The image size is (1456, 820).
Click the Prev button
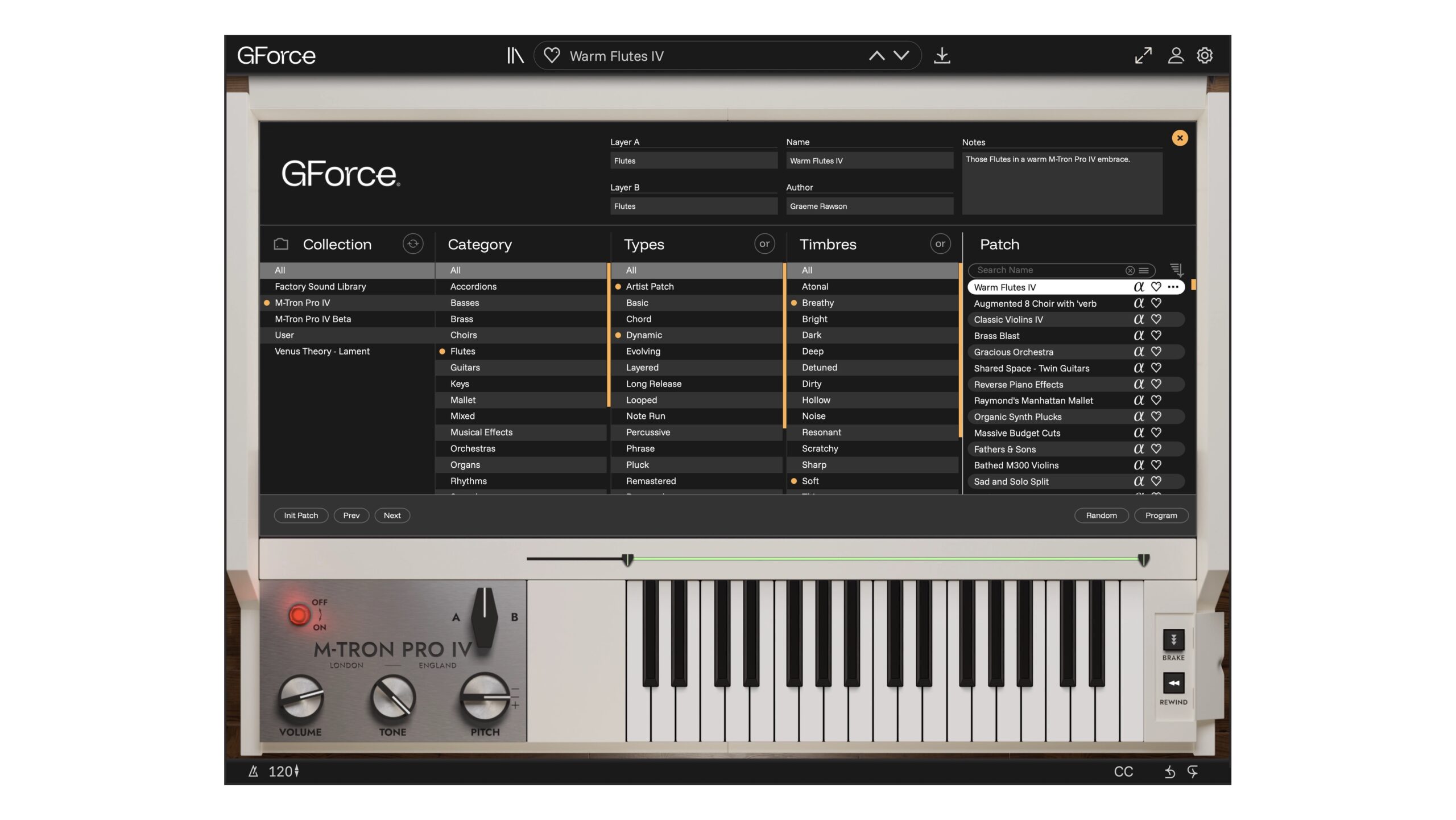[351, 516]
